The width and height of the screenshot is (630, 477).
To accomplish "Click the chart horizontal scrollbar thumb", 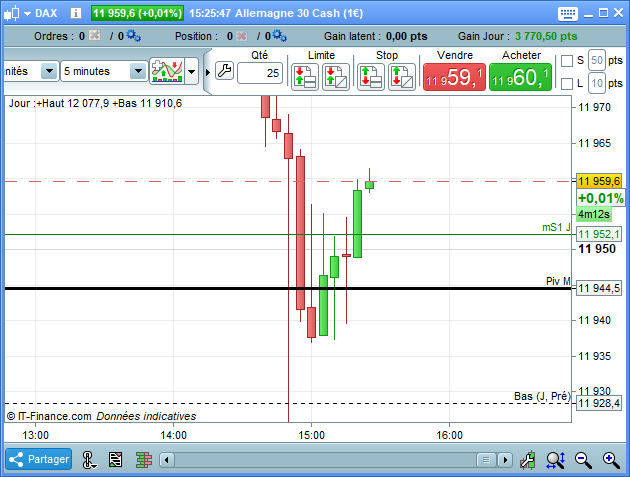I will click(x=487, y=460).
